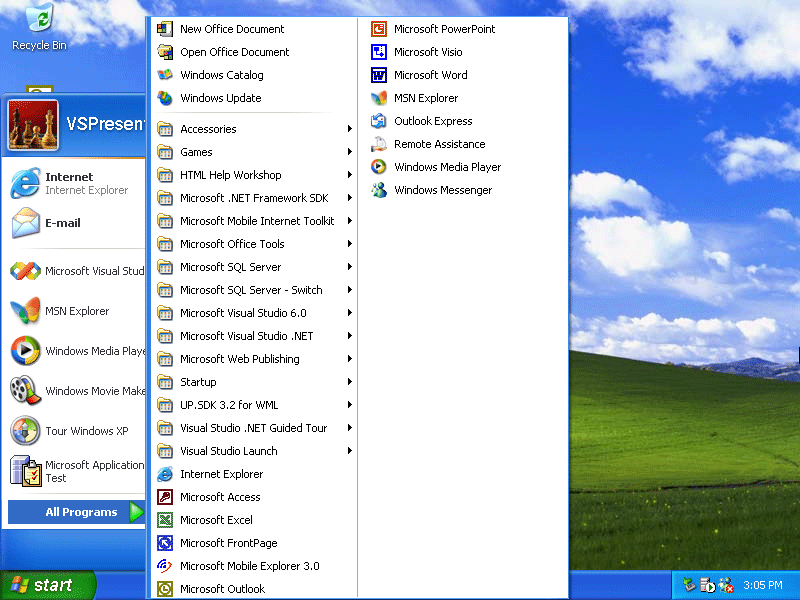Click the Microsoft Mobile Explorer 3.0 icon
Viewport: 800px width, 600px height.
[x=165, y=566]
